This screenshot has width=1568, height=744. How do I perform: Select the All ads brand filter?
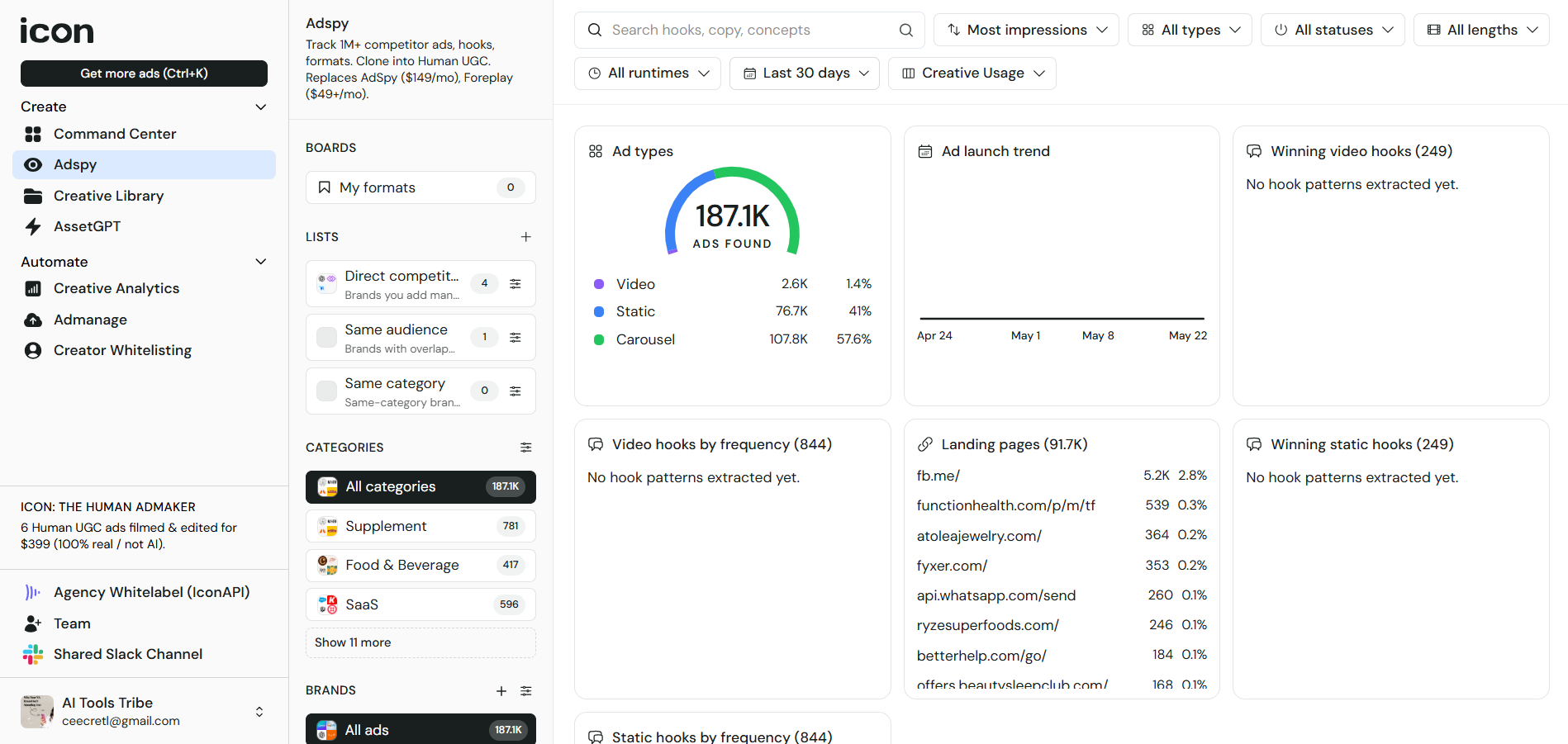coord(421,730)
